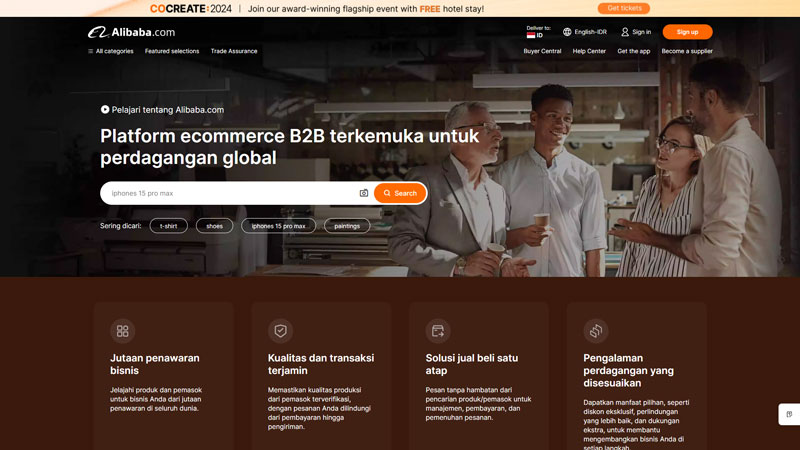The image size is (800, 450).
Task: Click the shield icon above Kualitas dan transaksi
Action: click(280, 331)
